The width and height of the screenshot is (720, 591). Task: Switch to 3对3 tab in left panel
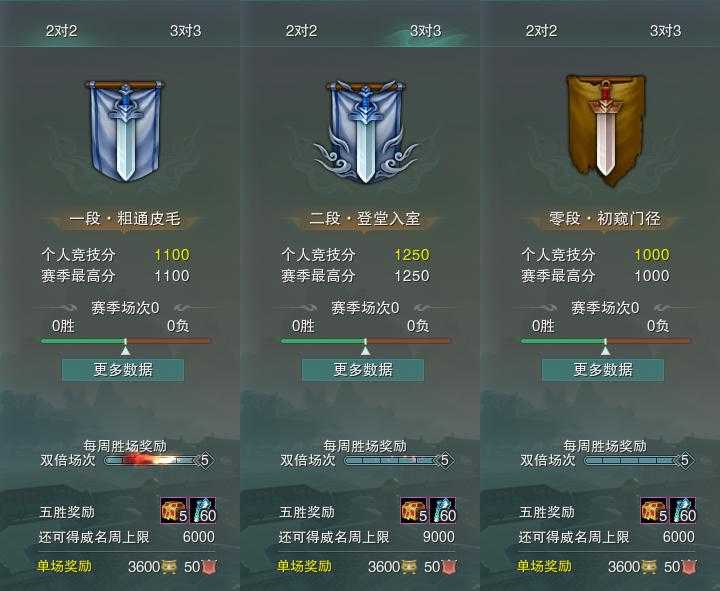186,31
